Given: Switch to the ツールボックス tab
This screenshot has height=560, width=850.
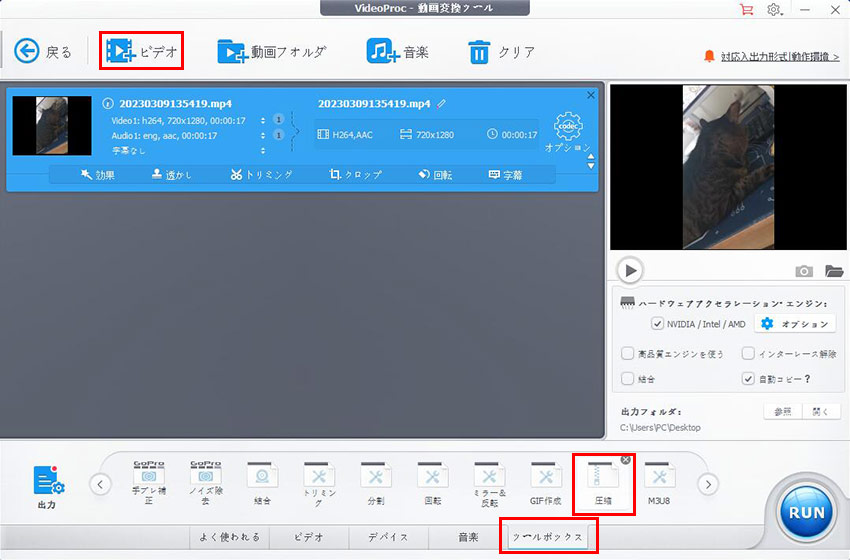Looking at the screenshot, I should pos(548,538).
